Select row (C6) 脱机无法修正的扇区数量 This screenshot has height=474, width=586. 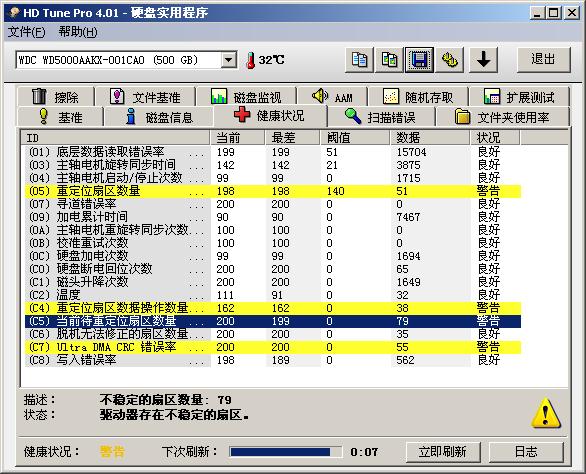pos(273,334)
